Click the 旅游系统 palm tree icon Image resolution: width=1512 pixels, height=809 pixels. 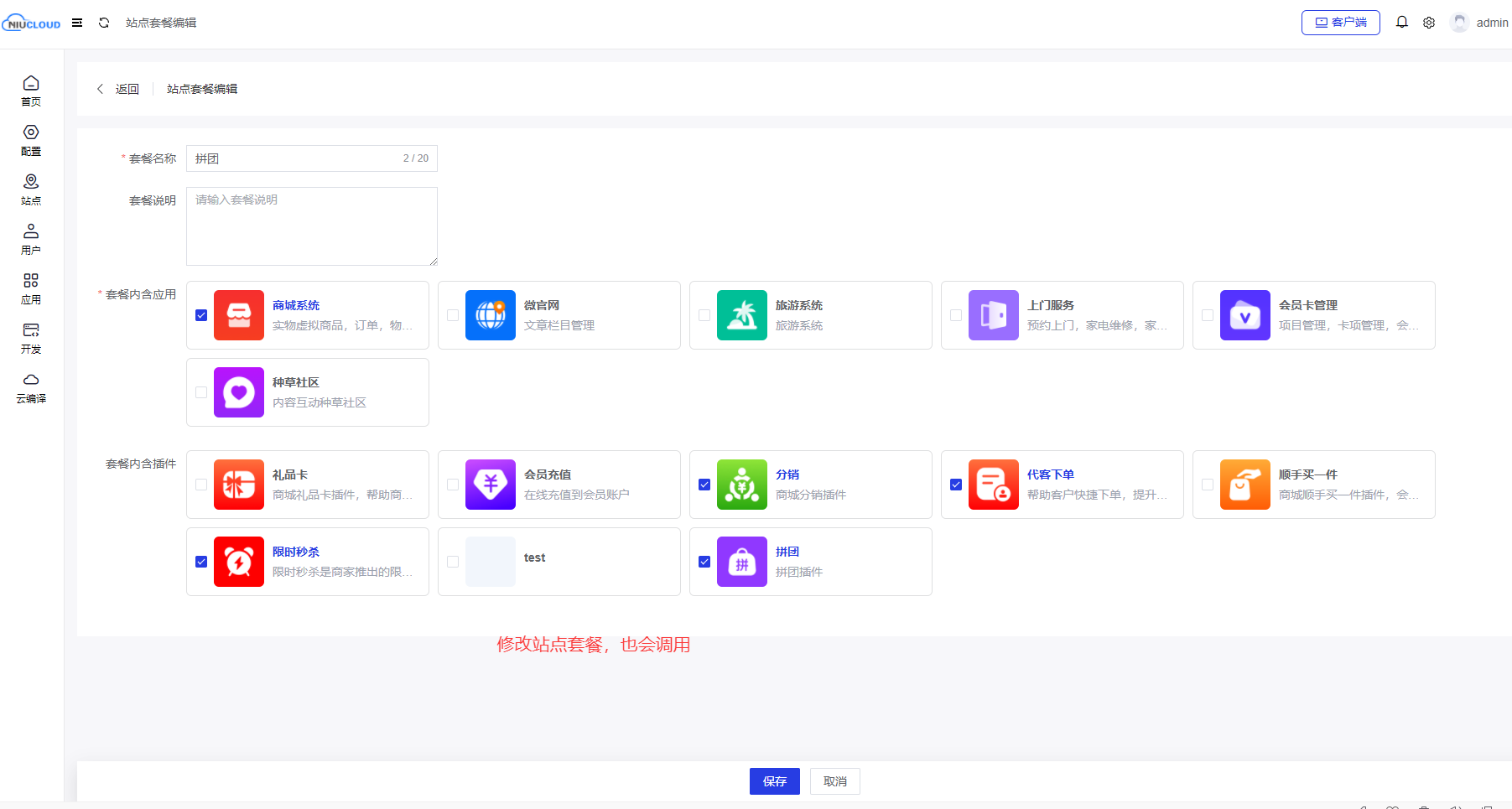(742, 315)
